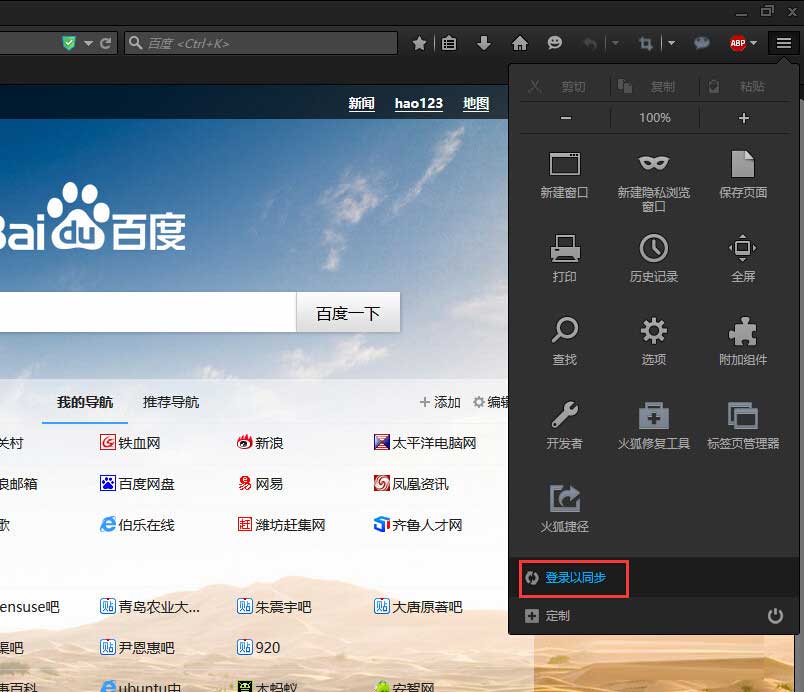Expand the undo history dropdown arrow
The height and width of the screenshot is (692, 804).
click(x=615, y=43)
